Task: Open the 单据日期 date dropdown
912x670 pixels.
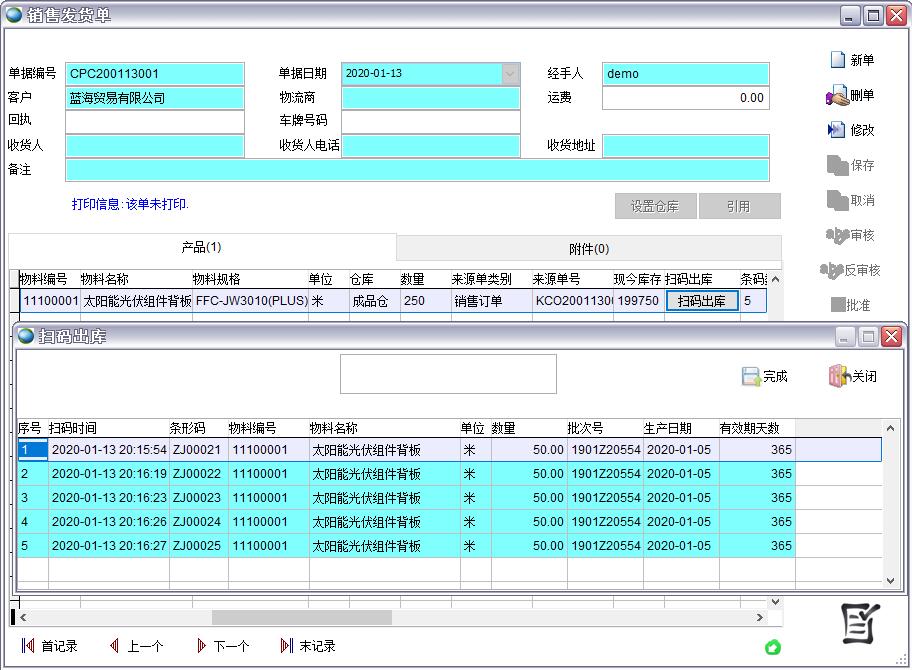Action: tap(510, 74)
